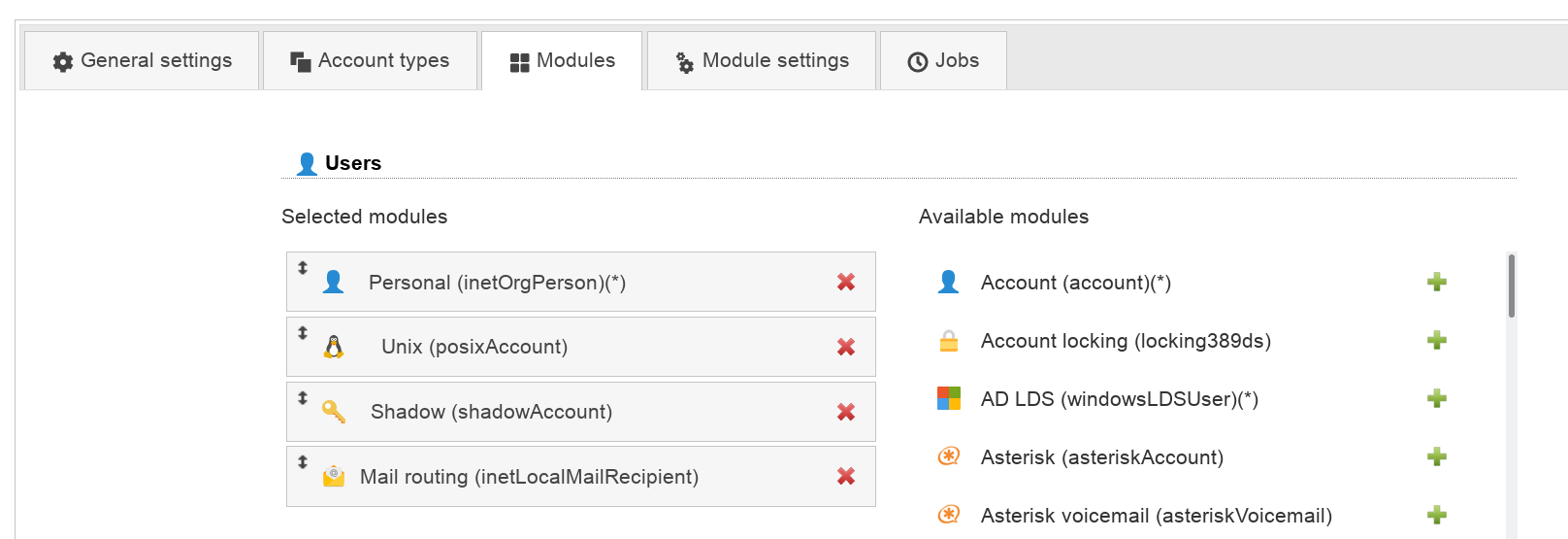
Task: Go to the Jobs tab
Action: click(943, 61)
